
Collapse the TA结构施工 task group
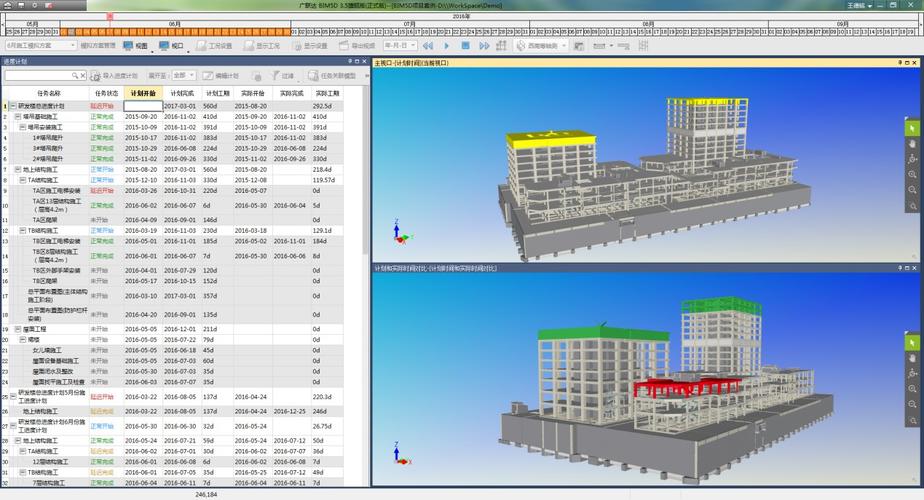pos(23,180)
